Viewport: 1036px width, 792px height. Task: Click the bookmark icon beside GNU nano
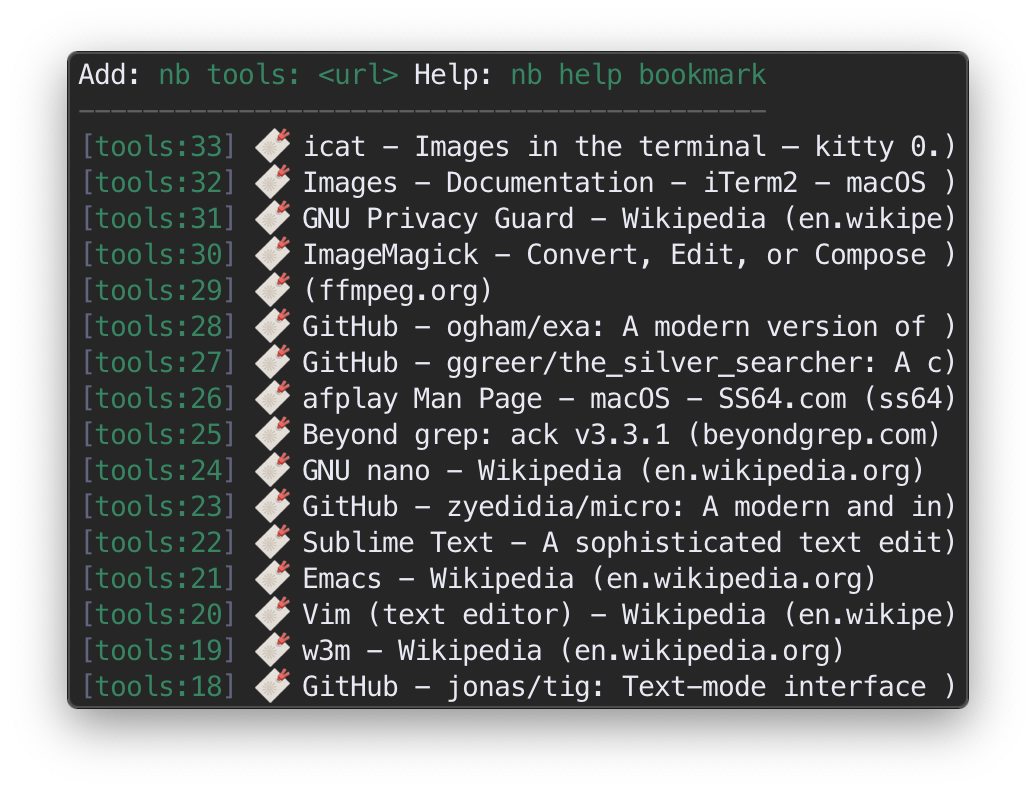tap(272, 471)
